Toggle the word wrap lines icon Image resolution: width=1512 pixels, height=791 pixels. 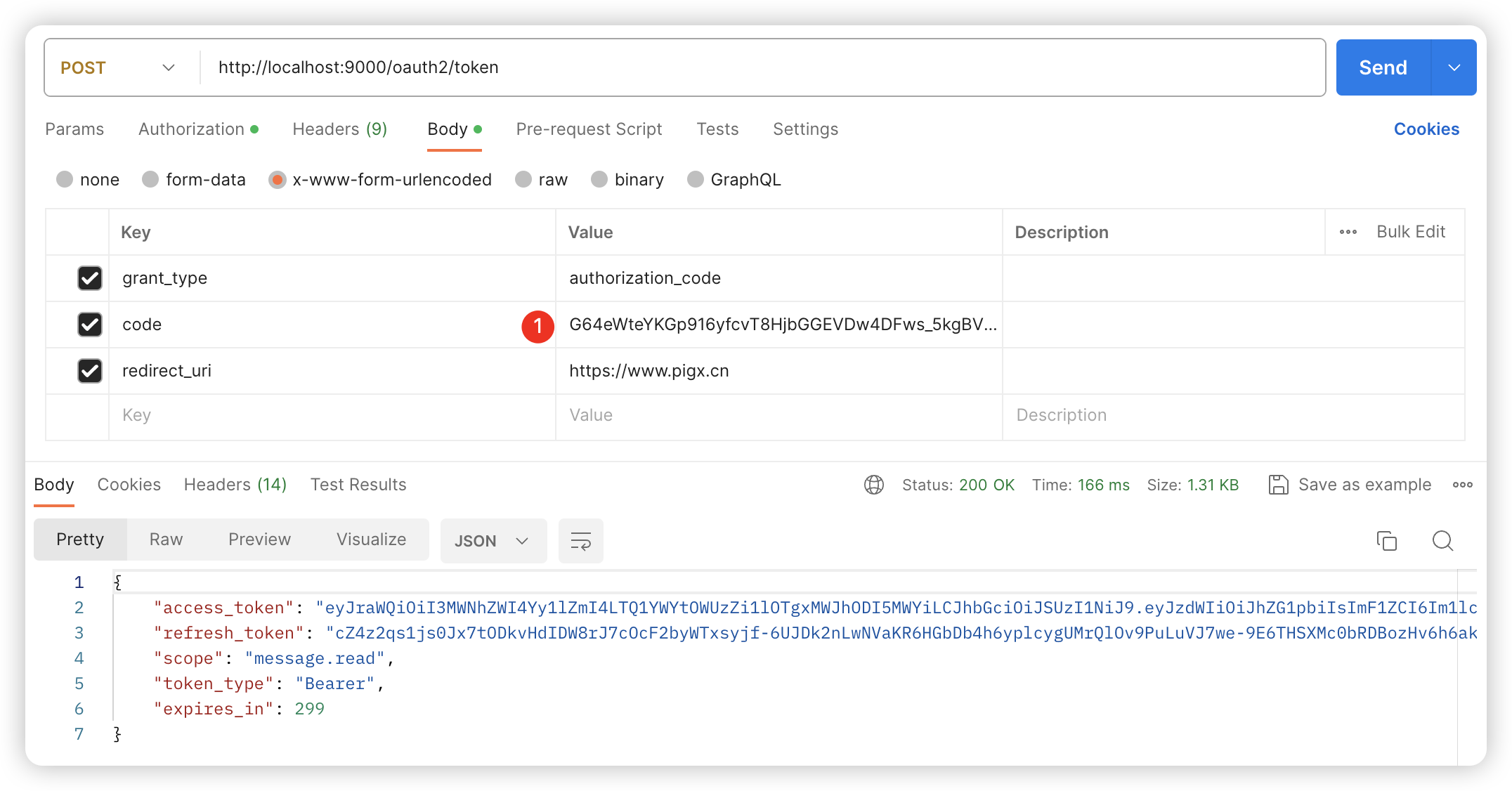coord(580,541)
